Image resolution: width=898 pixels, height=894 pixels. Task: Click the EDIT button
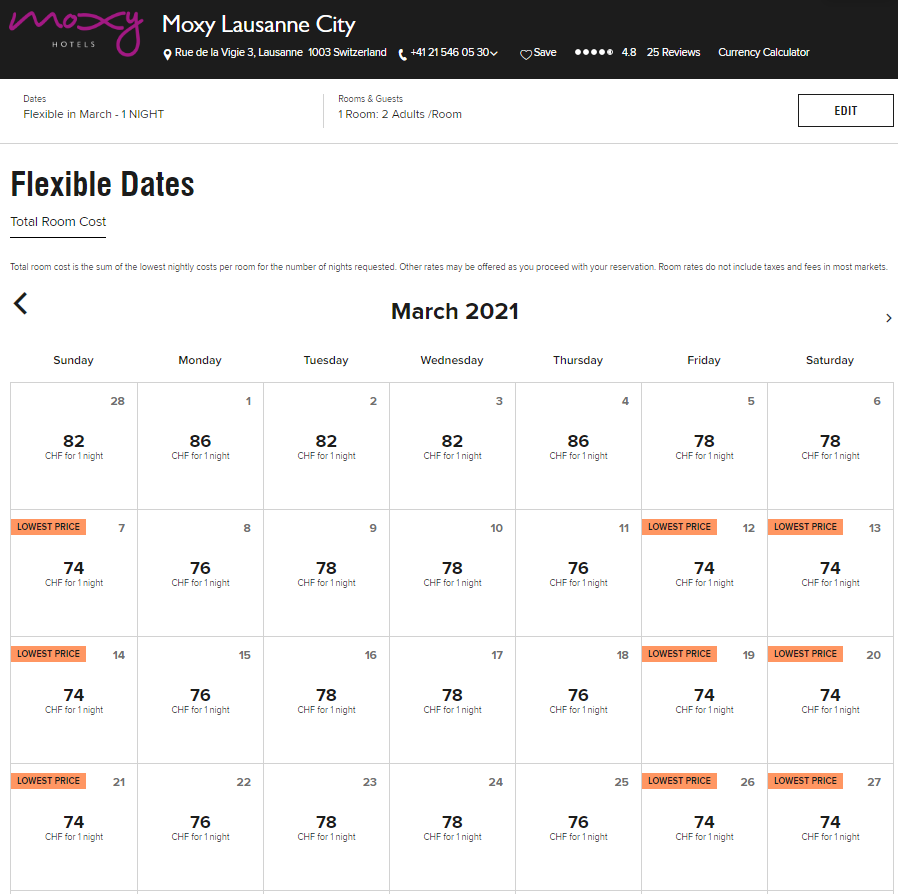coord(845,111)
